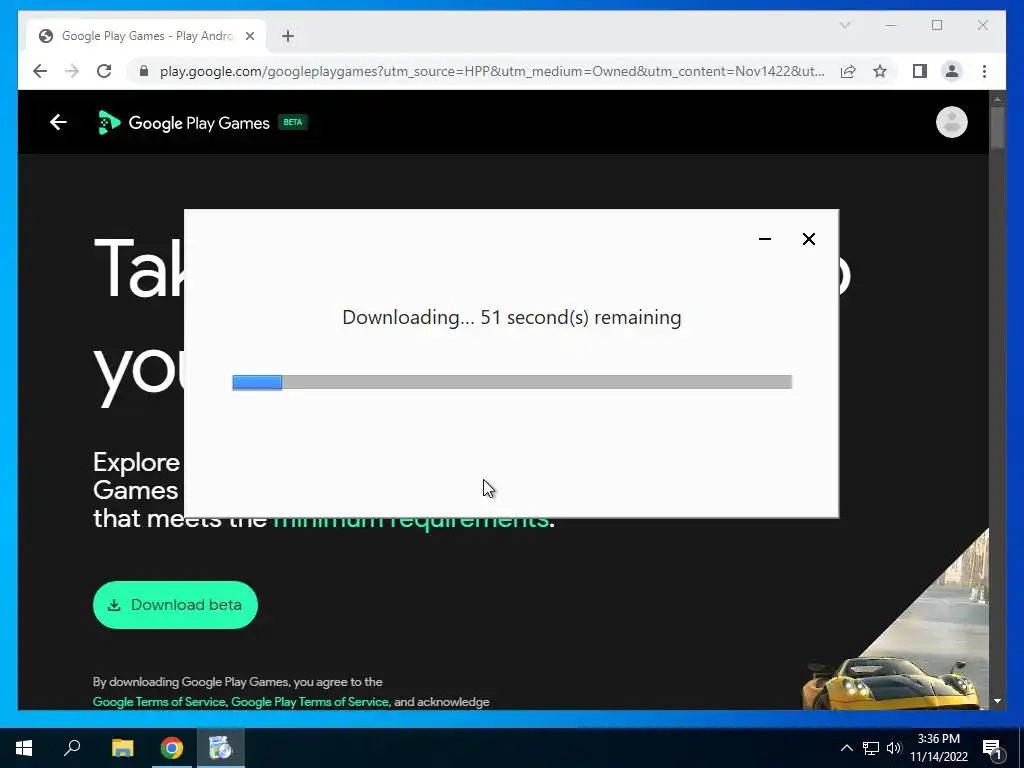Switch to Chrome from taskbar
This screenshot has height=768, width=1024.
172,748
